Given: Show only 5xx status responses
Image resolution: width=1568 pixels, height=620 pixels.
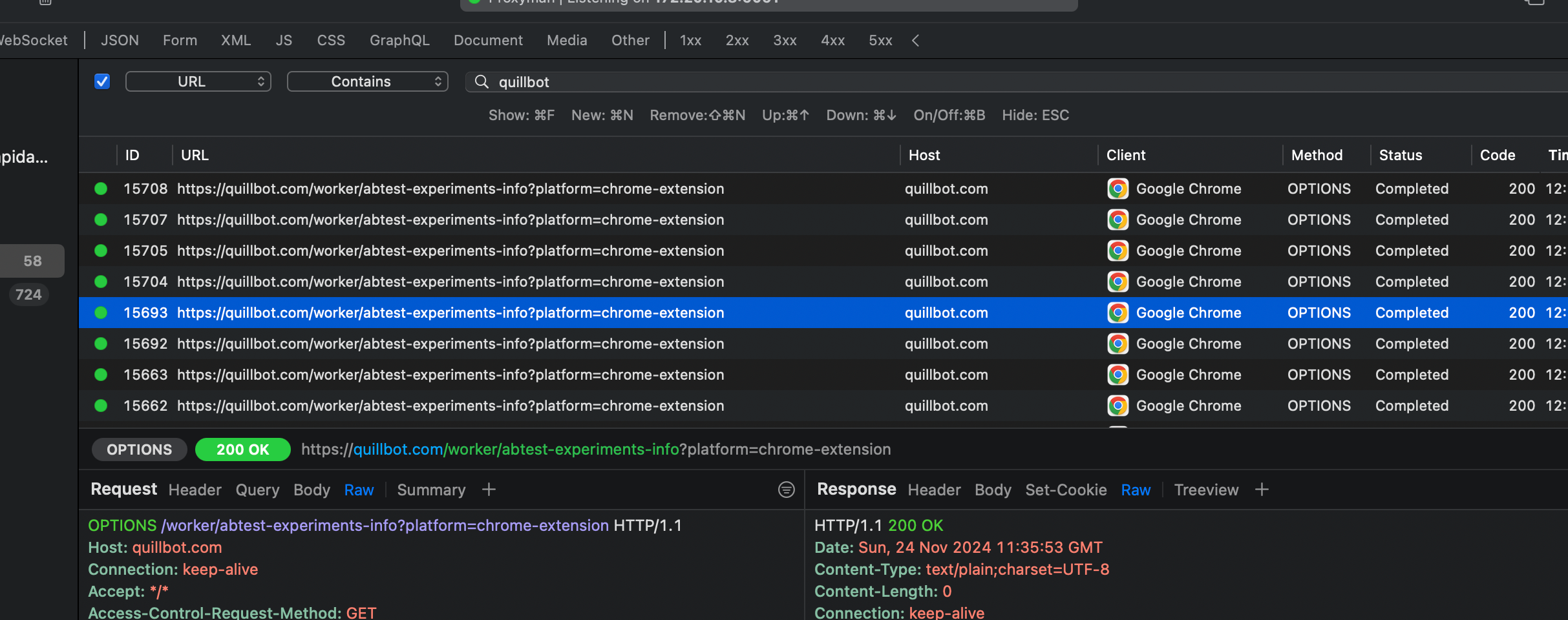Looking at the screenshot, I should 880,40.
